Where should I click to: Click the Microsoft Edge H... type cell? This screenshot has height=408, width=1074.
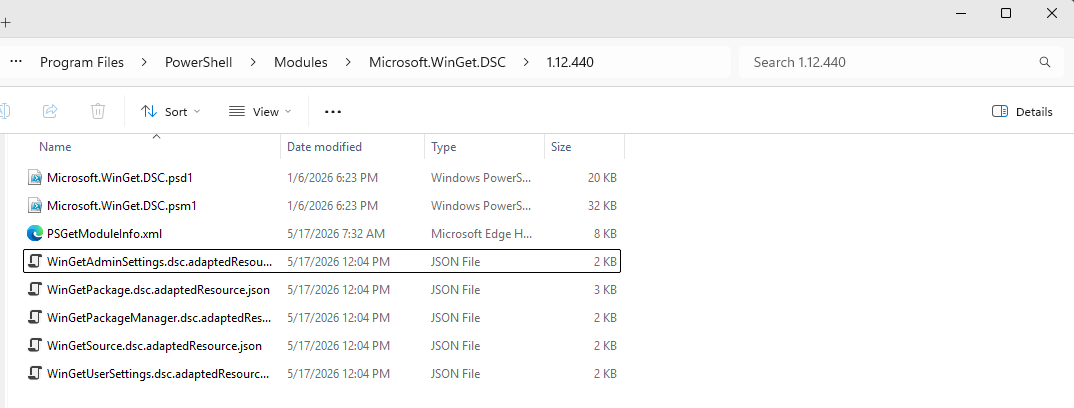pos(482,233)
